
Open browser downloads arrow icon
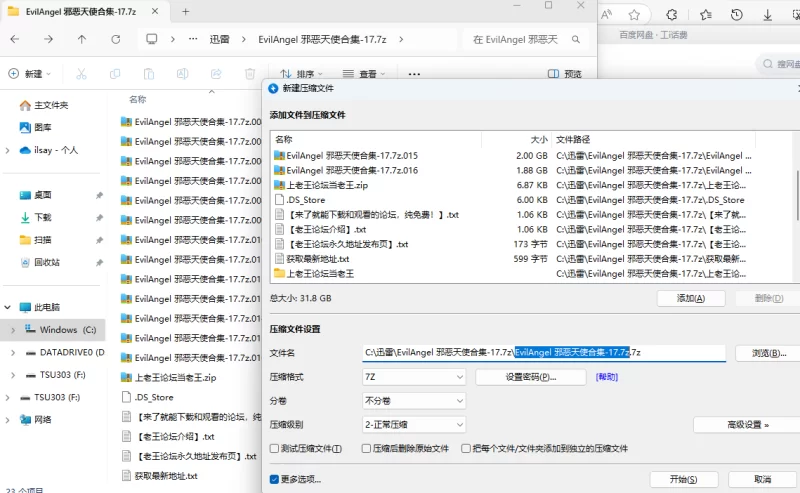(x=767, y=15)
